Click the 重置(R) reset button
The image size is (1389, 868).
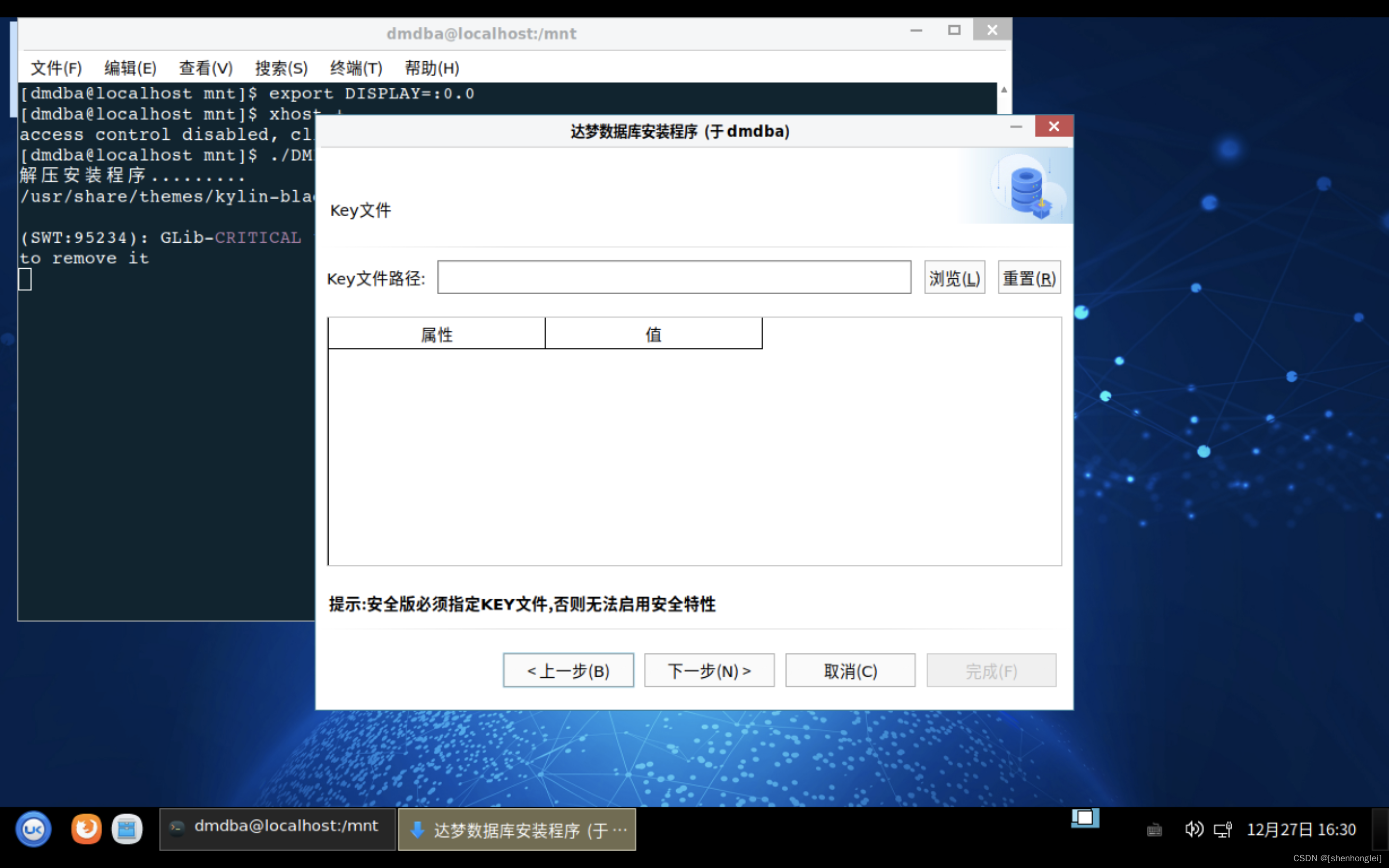click(1029, 278)
